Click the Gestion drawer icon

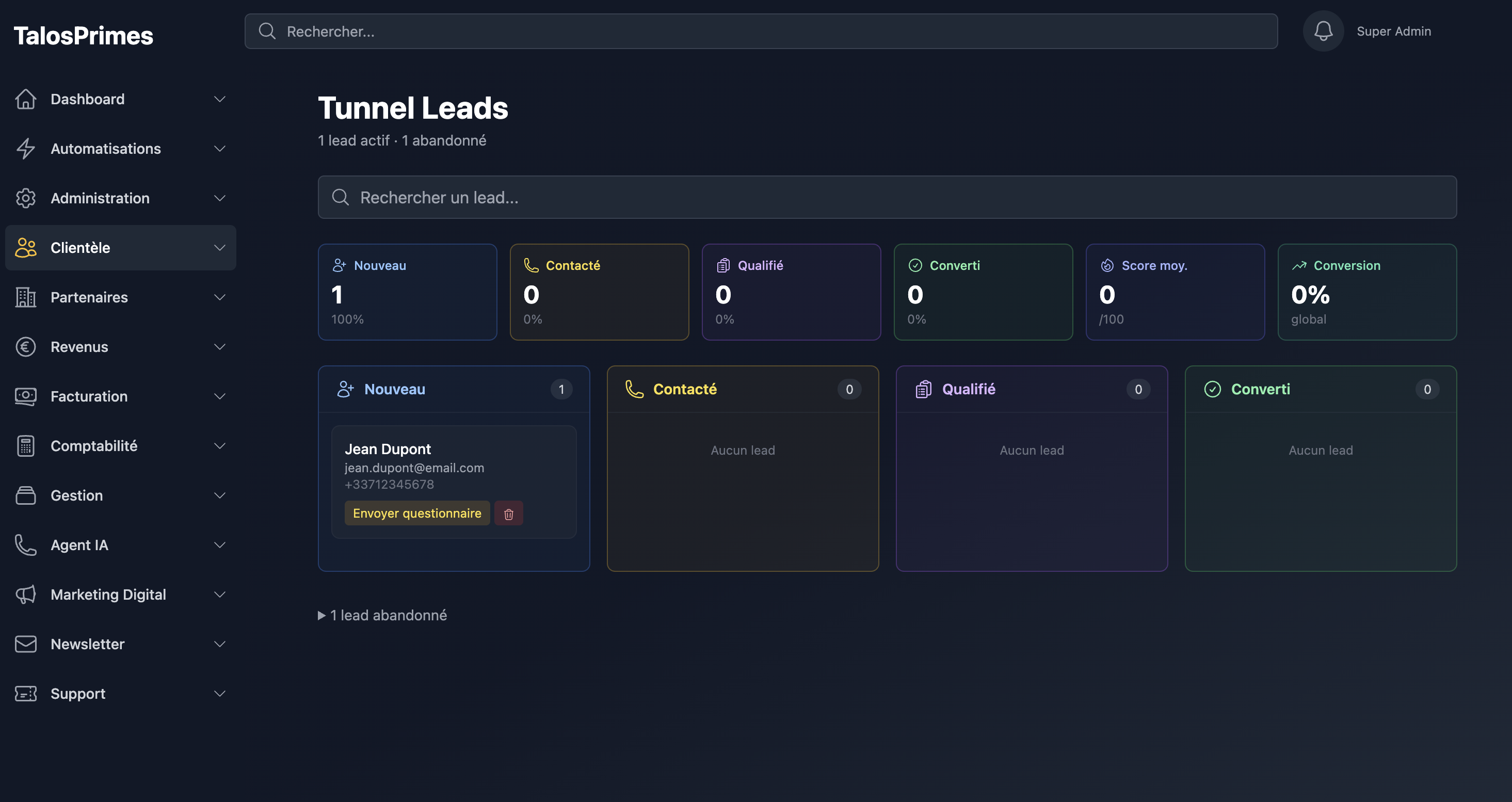[x=26, y=495]
